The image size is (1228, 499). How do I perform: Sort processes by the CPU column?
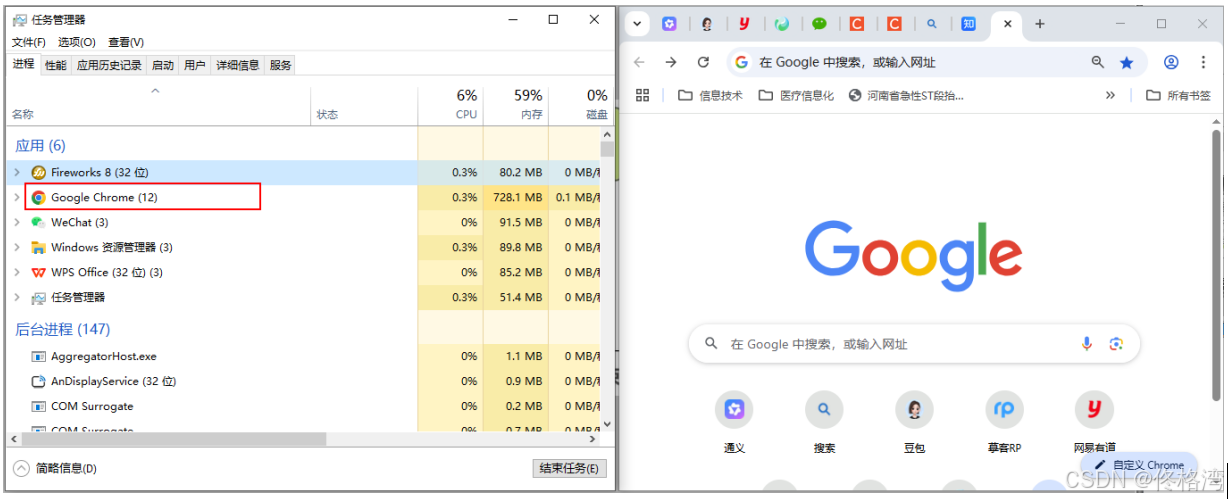point(449,105)
